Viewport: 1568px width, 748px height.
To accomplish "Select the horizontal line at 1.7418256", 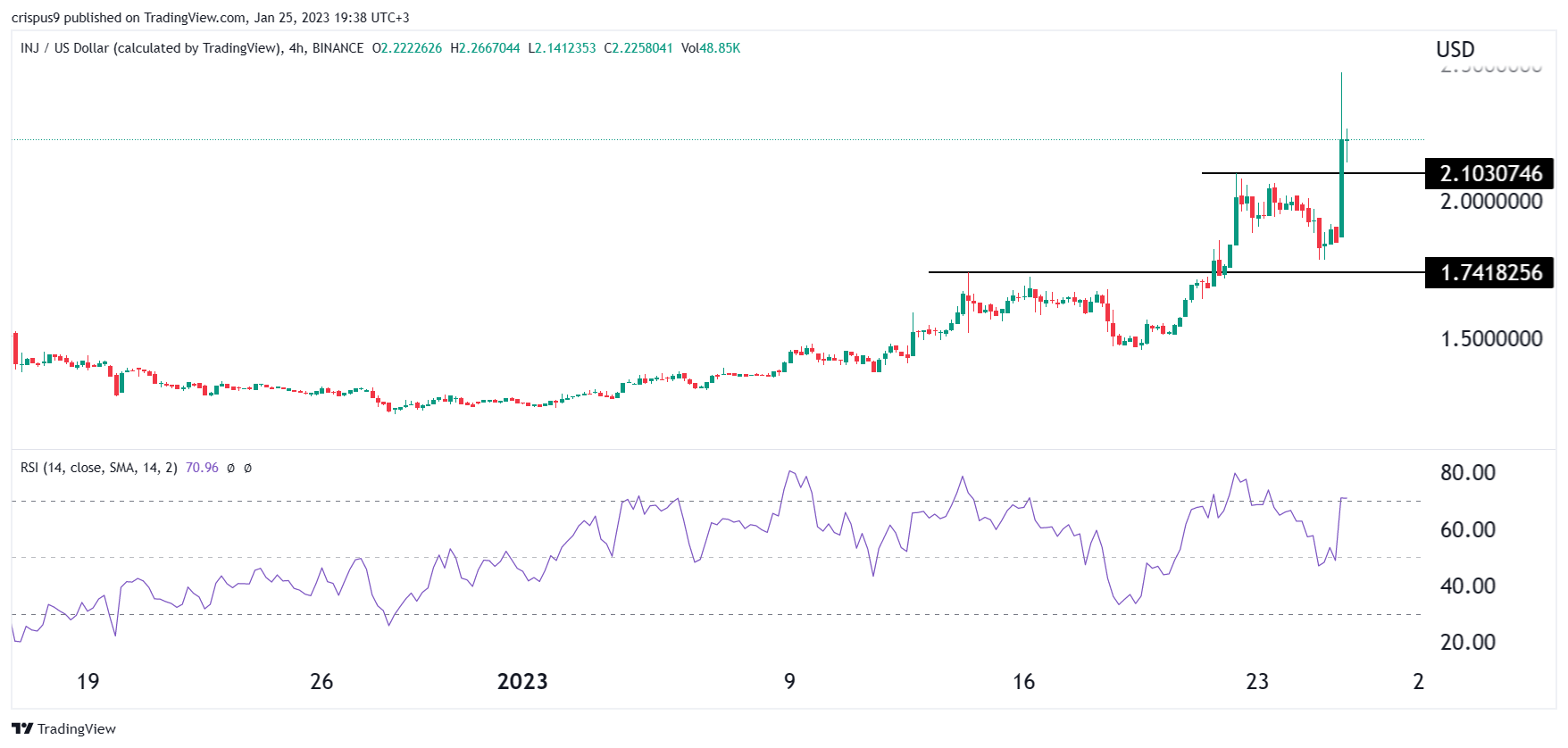I will click(x=1177, y=272).
